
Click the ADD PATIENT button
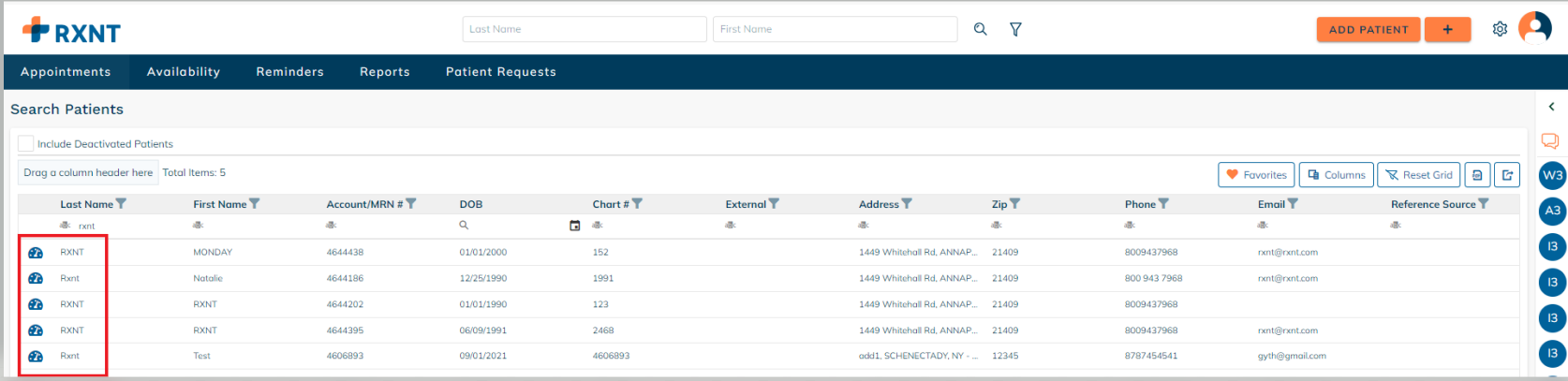[x=1368, y=29]
